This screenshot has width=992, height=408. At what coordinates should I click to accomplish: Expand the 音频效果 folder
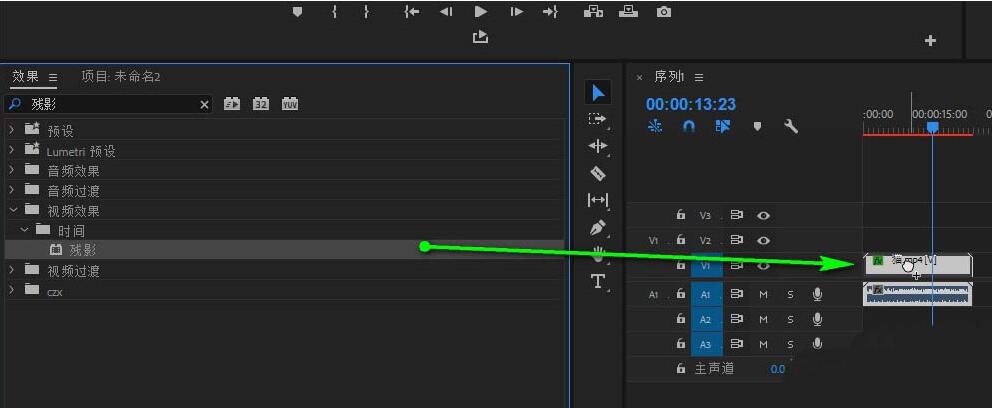(x=12, y=171)
